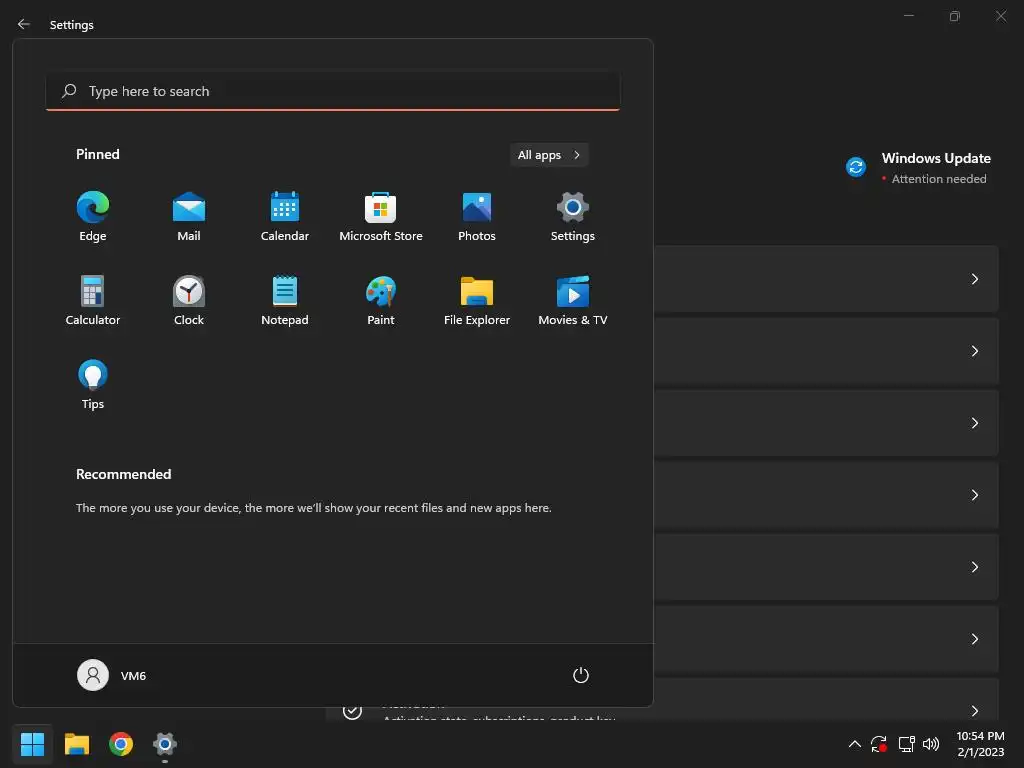The image size is (1024, 768).
Task: Click the Windows Start button on taskbar
Action: [32, 744]
